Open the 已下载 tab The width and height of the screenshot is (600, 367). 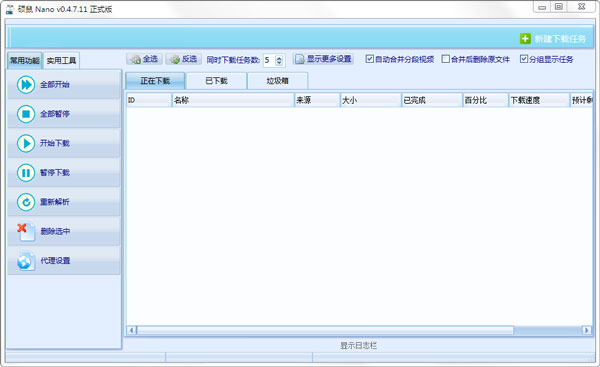coord(216,81)
